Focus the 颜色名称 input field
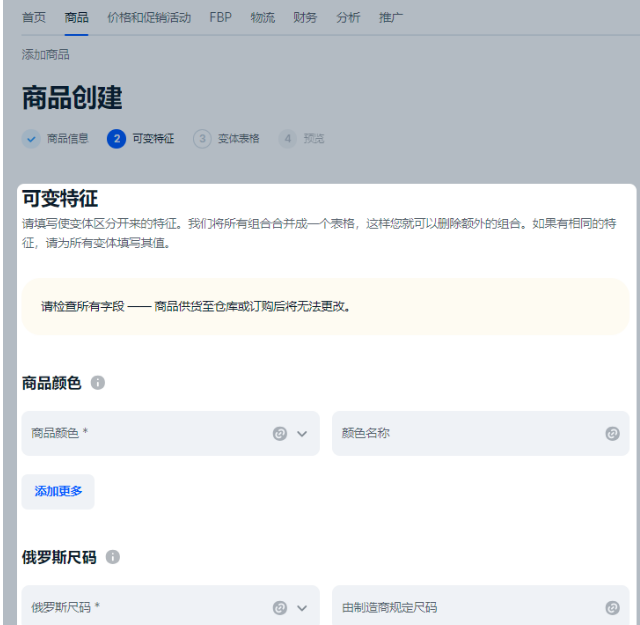The height and width of the screenshot is (625, 640). [x=481, y=434]
